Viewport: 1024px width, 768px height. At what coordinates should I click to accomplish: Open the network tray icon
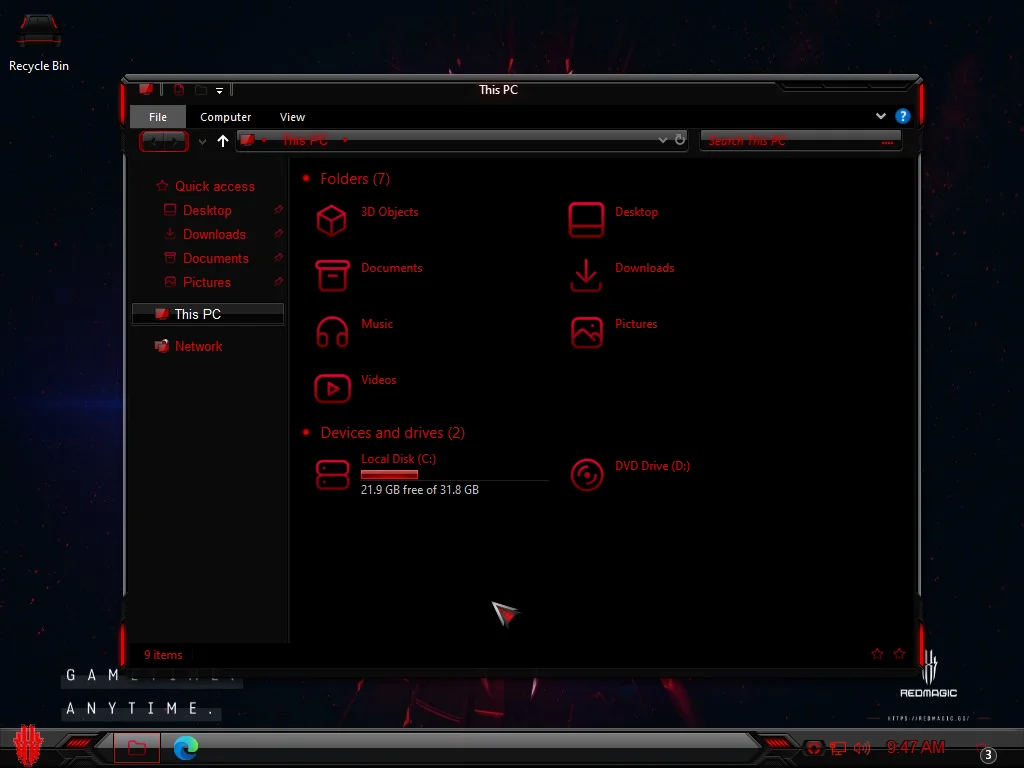(838, 748)
